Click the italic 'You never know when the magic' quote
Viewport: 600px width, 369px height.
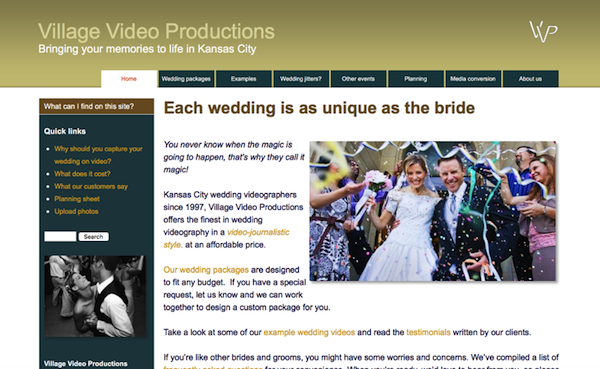234,157
